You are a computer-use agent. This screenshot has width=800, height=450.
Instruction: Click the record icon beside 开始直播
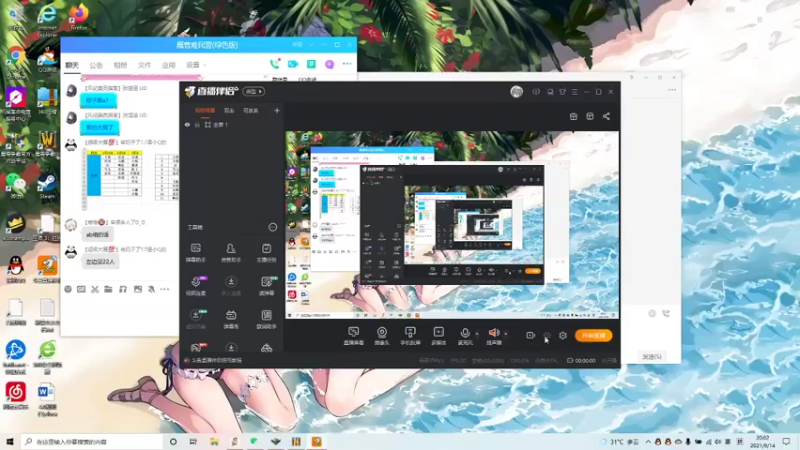point(531,335)
